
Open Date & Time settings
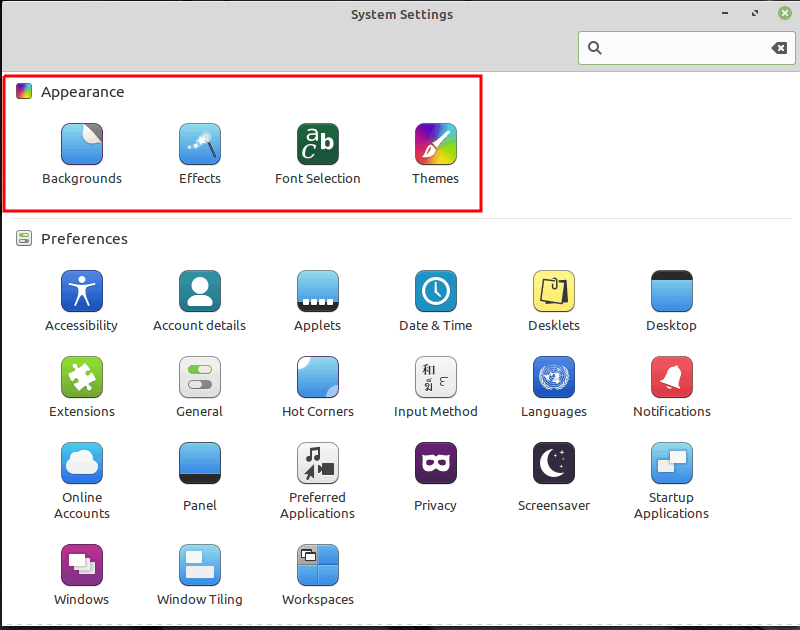coord(435,290)
